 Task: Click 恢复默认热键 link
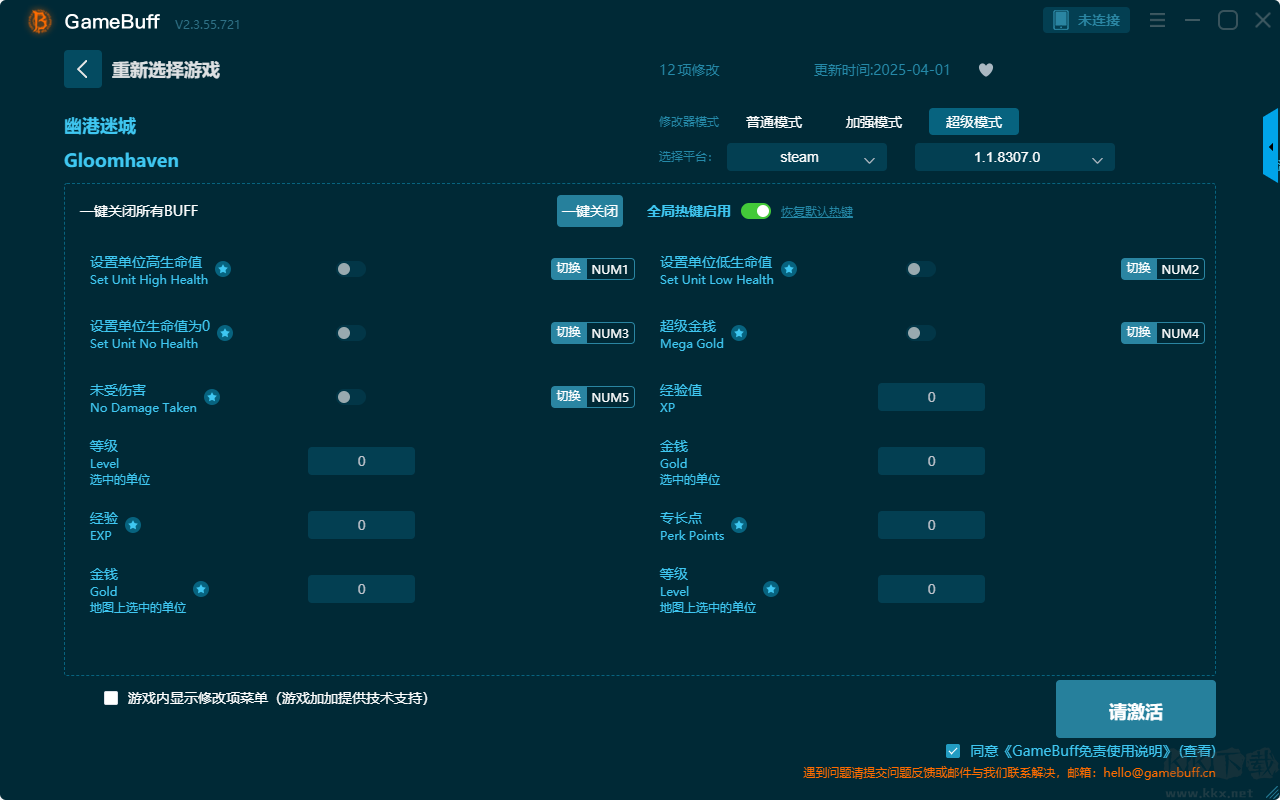[817, 212]
